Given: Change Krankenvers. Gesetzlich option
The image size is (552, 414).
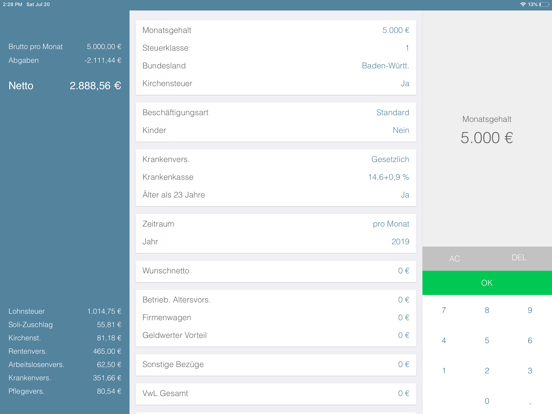Looking at the screenshot, I should pos(276,159).
